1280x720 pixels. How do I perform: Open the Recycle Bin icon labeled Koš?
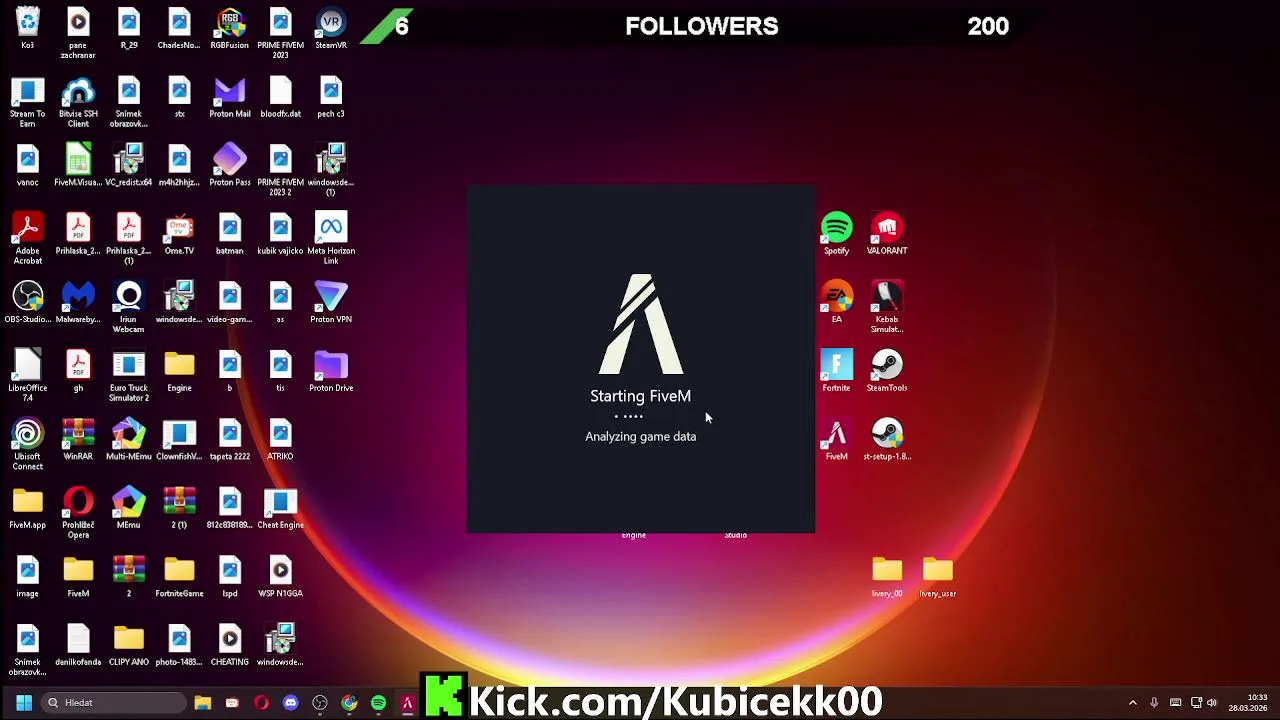click(x=28, y=28)
